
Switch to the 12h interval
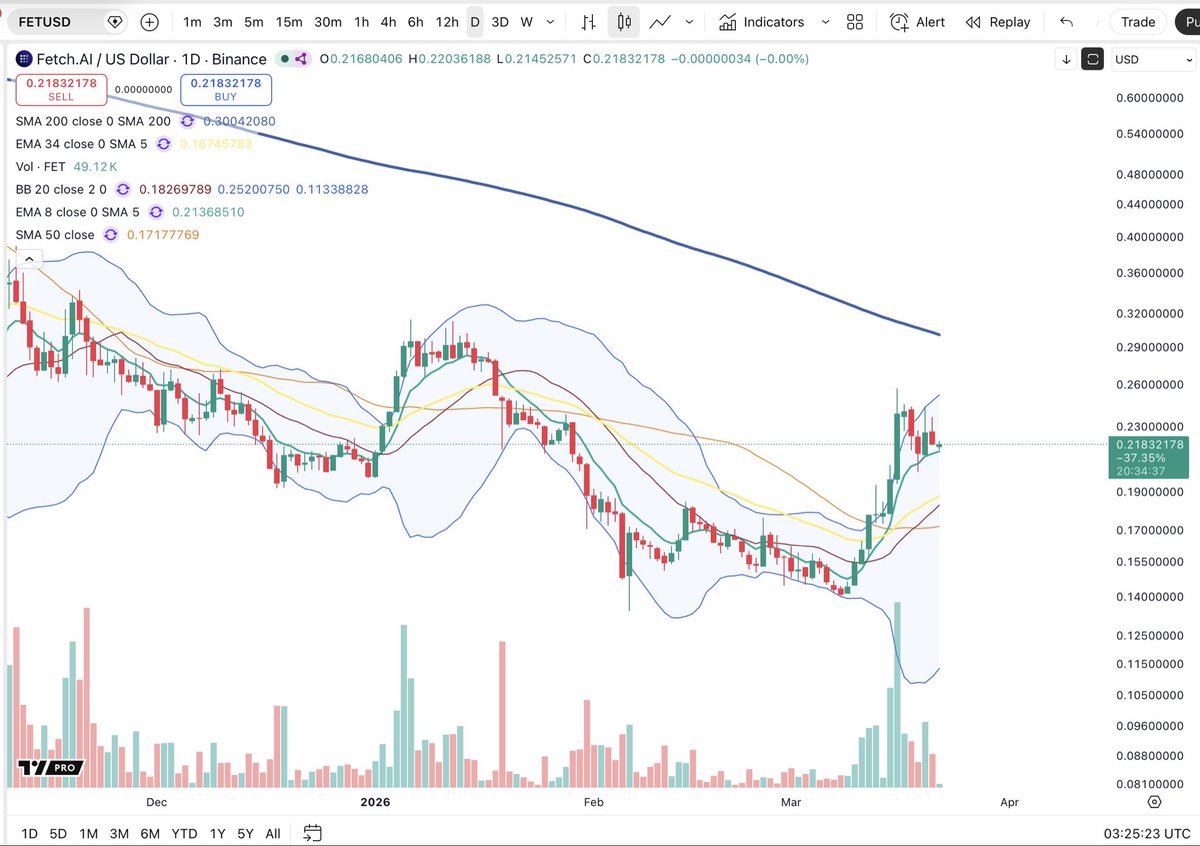point(448,22)
